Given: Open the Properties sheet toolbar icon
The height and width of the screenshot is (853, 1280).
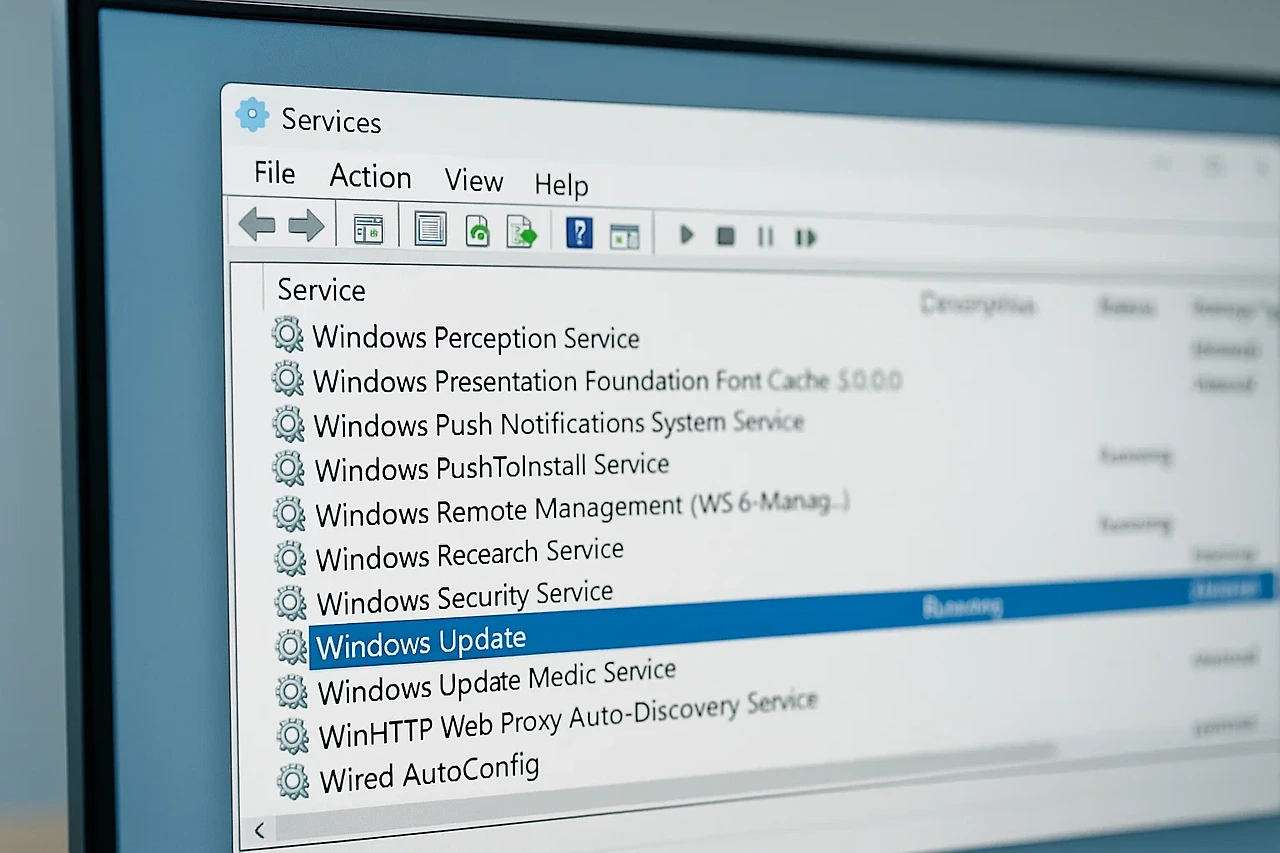Looking at the screenshot, I should coord(430,230).
